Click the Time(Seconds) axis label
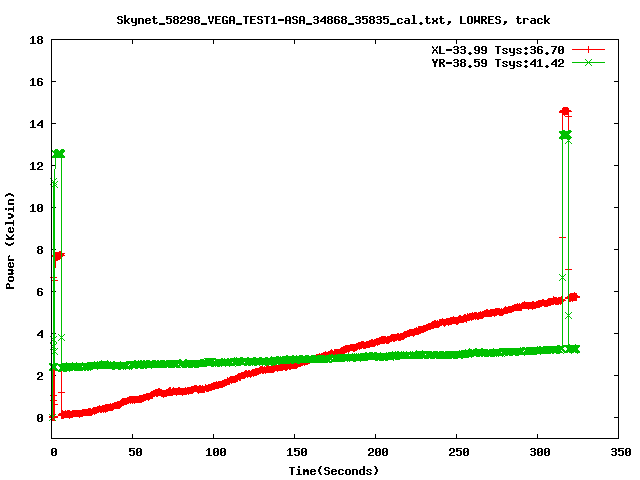The width and height of the screenshot is (640, 480). pos(333,471)
